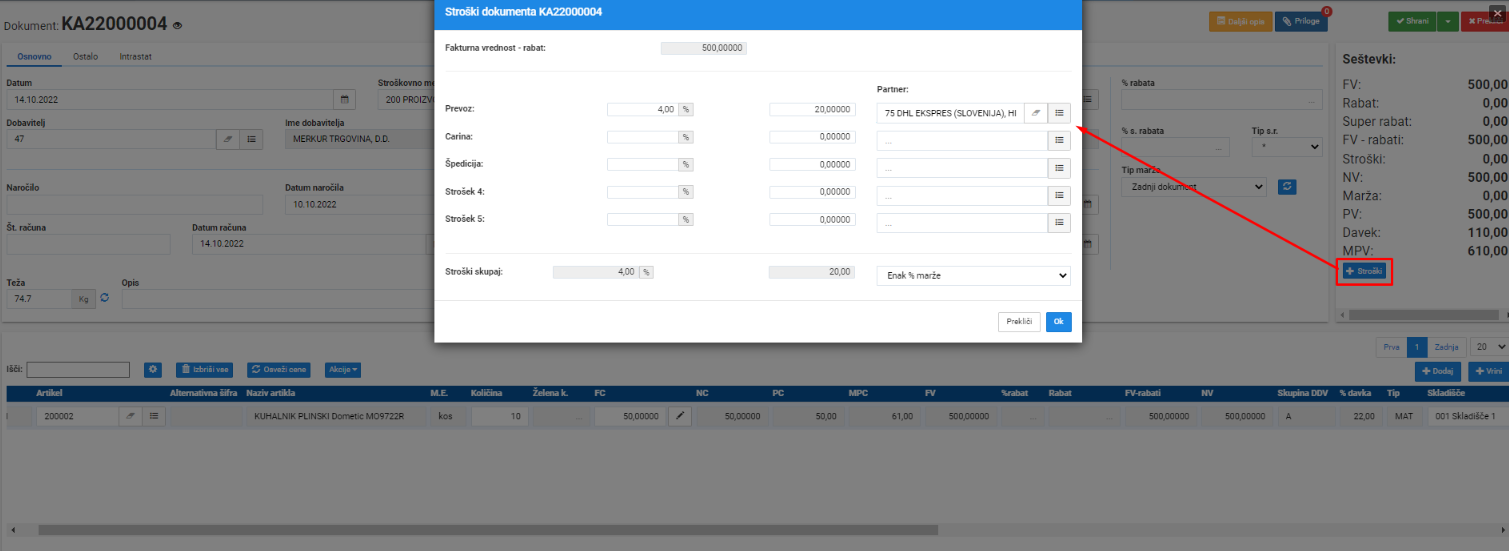Open article list for Artikel 200002
The width and height of the screenshot is (1509, 551).
click(x=154, y=416)
